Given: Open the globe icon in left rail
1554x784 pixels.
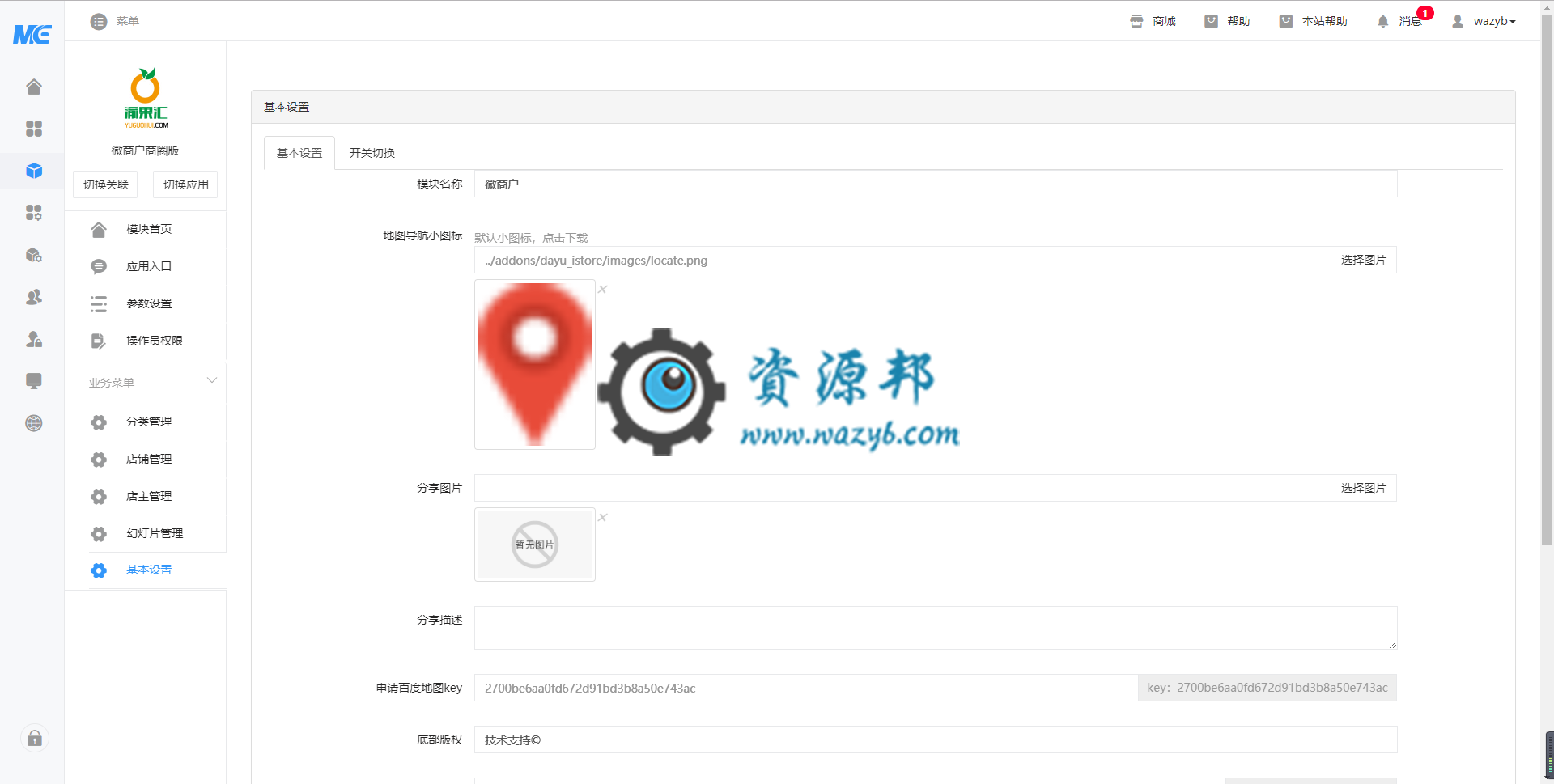Looking at the screenshot, I should 34,423.
